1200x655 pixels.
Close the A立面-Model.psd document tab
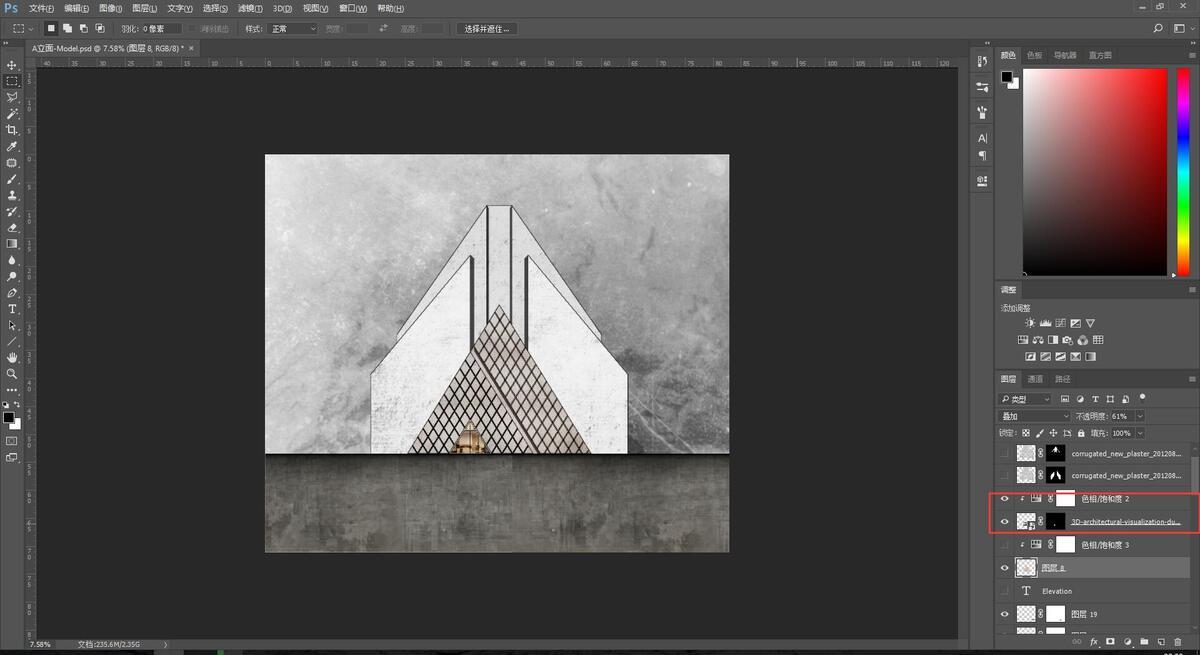(x=191, y=47)
